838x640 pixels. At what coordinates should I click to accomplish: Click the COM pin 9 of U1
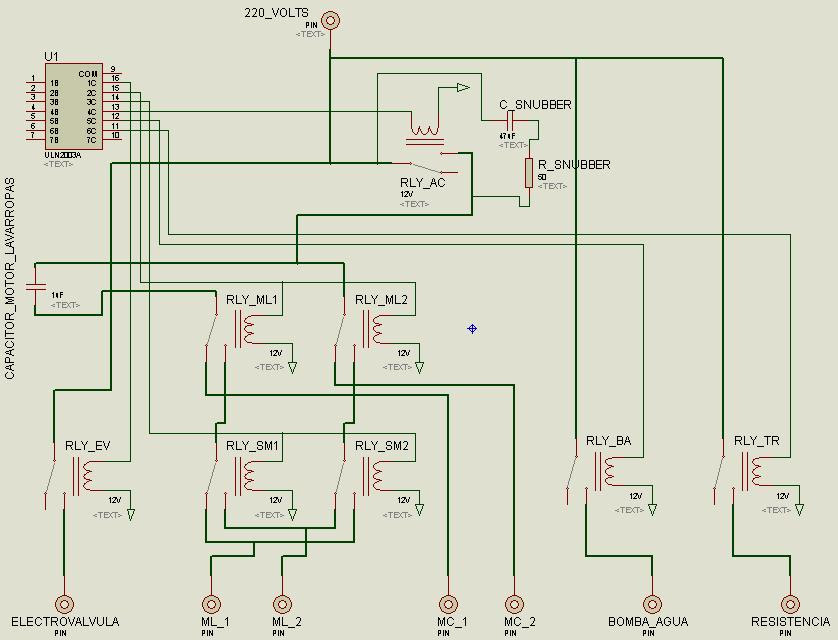(x=112, y=71)
